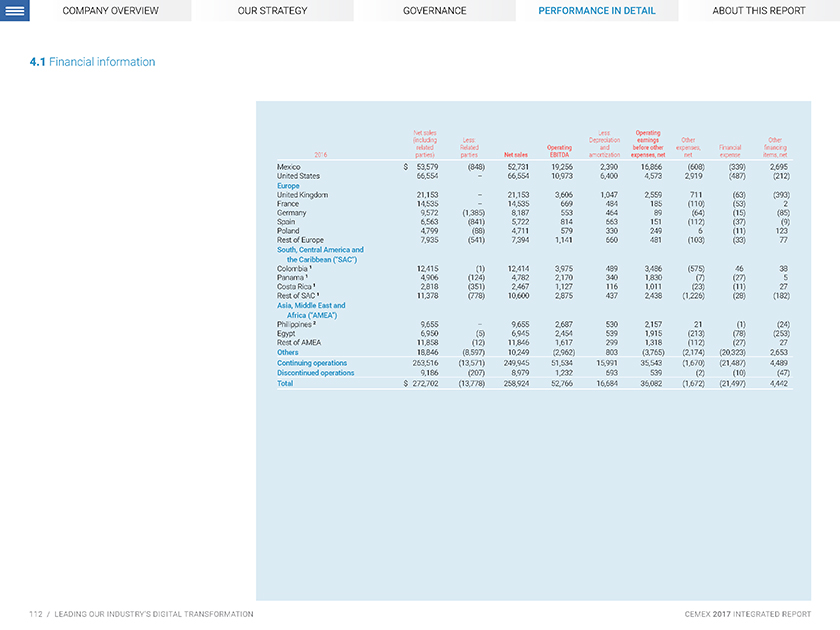
Task: Select the Rest of Europe row label
Action: 300,240
